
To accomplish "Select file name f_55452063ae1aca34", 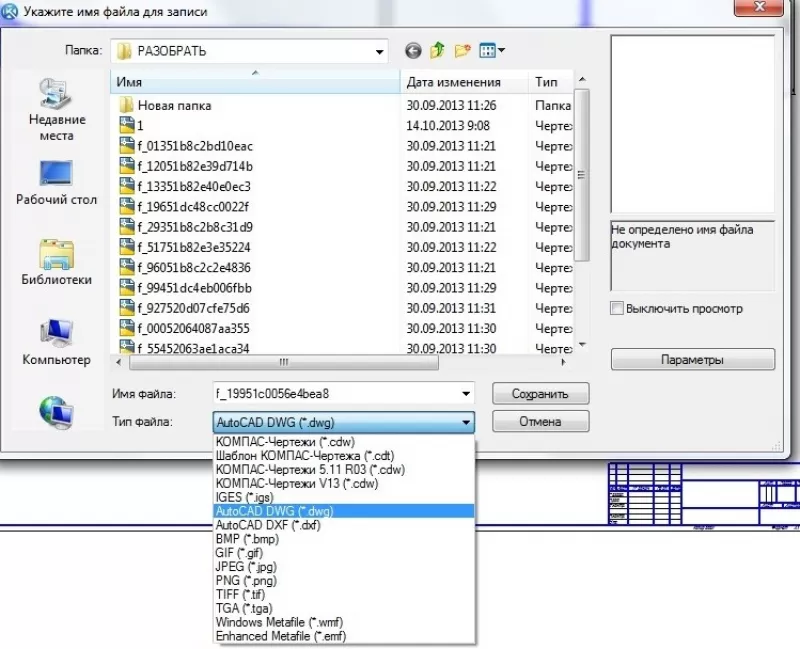I will point(193,348).
